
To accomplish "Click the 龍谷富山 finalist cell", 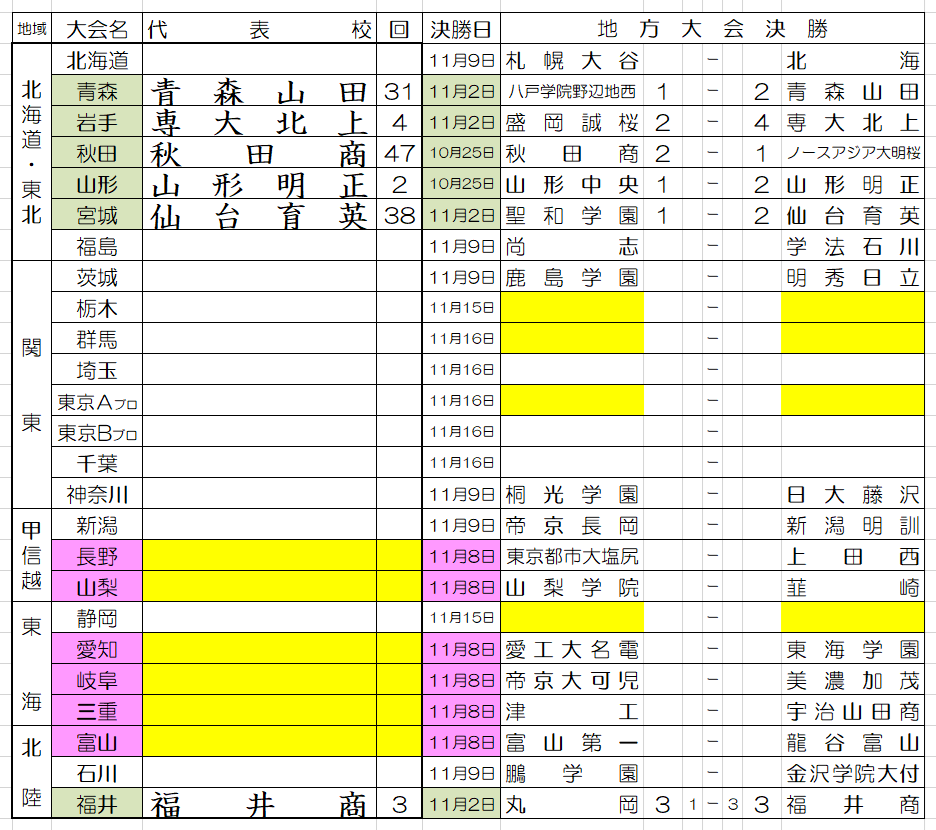I will click(852, 742).
